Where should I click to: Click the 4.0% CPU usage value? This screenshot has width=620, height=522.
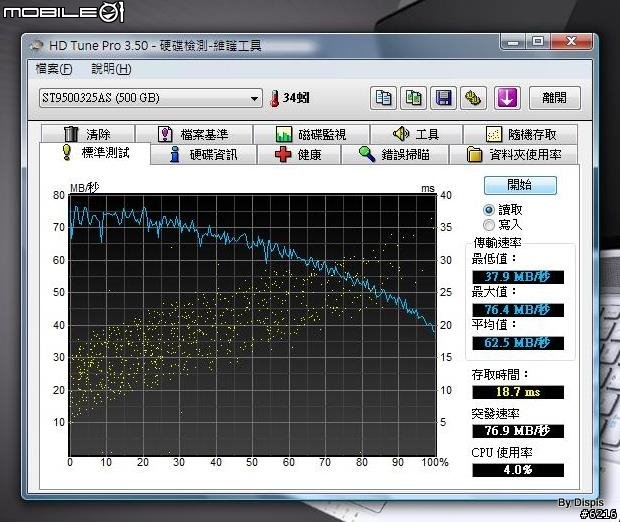tap(518, 470)
